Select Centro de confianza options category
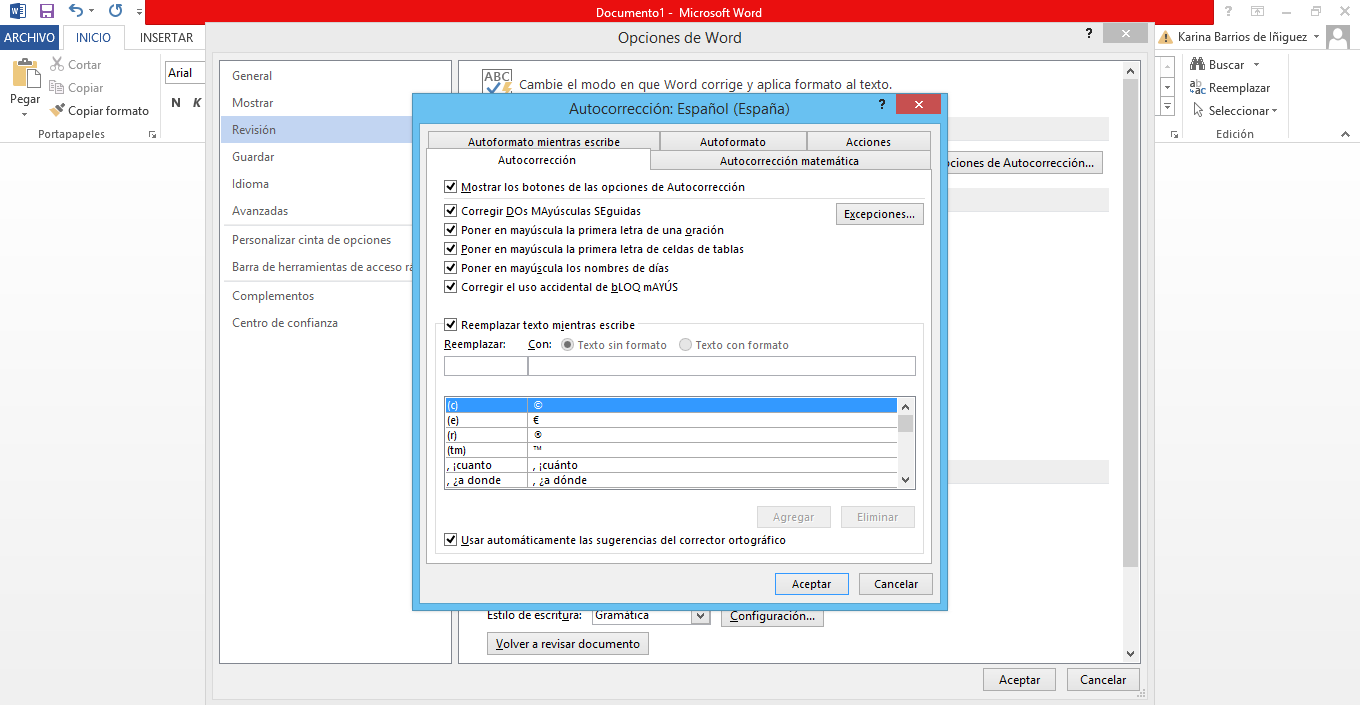Image resolution: width=1360 pixels, height=705 pixels. click(285, 323)
